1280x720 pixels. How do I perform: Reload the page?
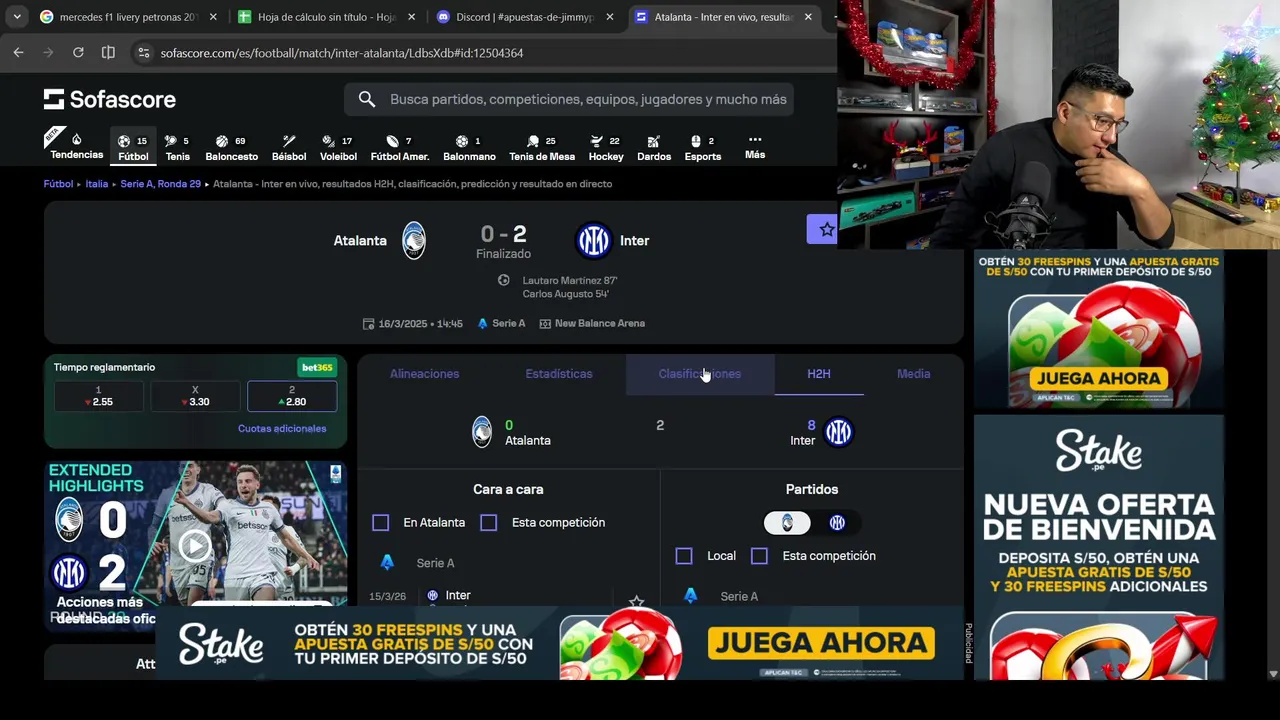click(78, 53)
